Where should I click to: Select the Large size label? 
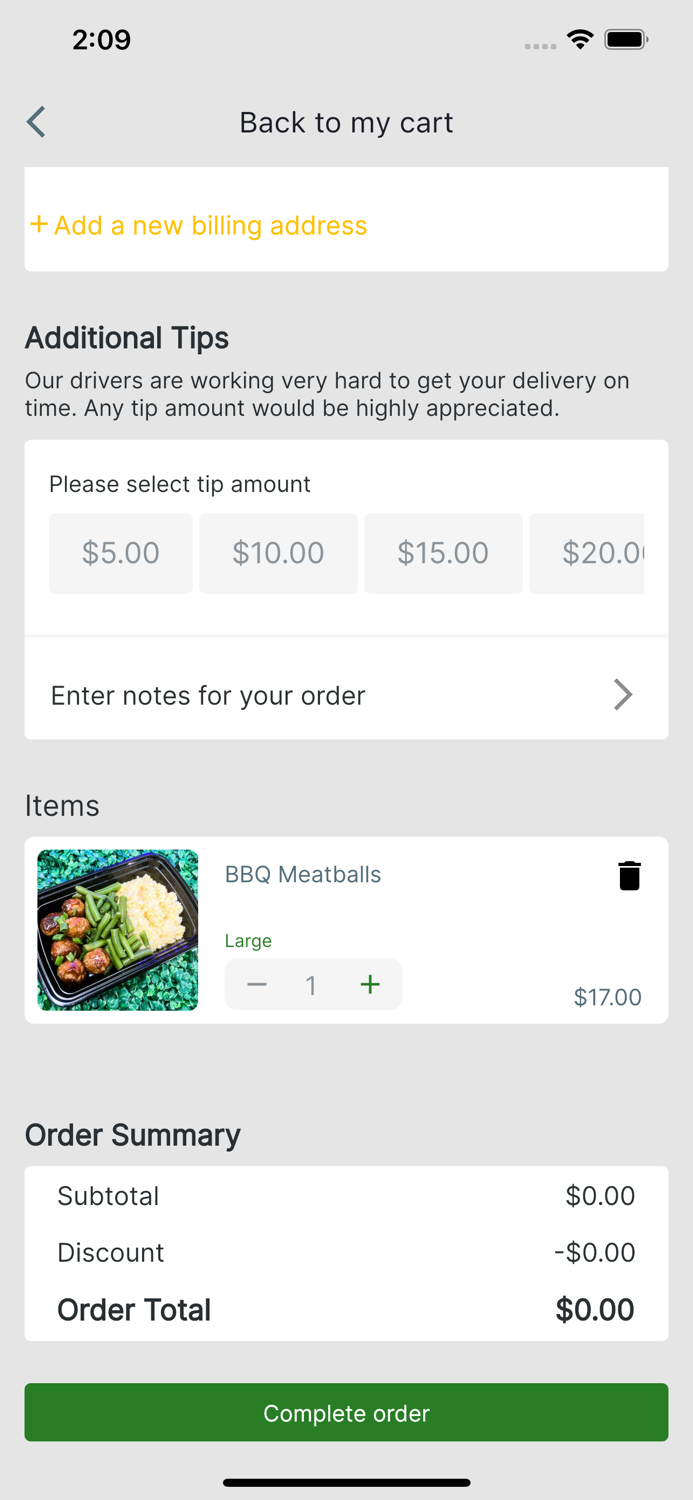coord(248,940)
